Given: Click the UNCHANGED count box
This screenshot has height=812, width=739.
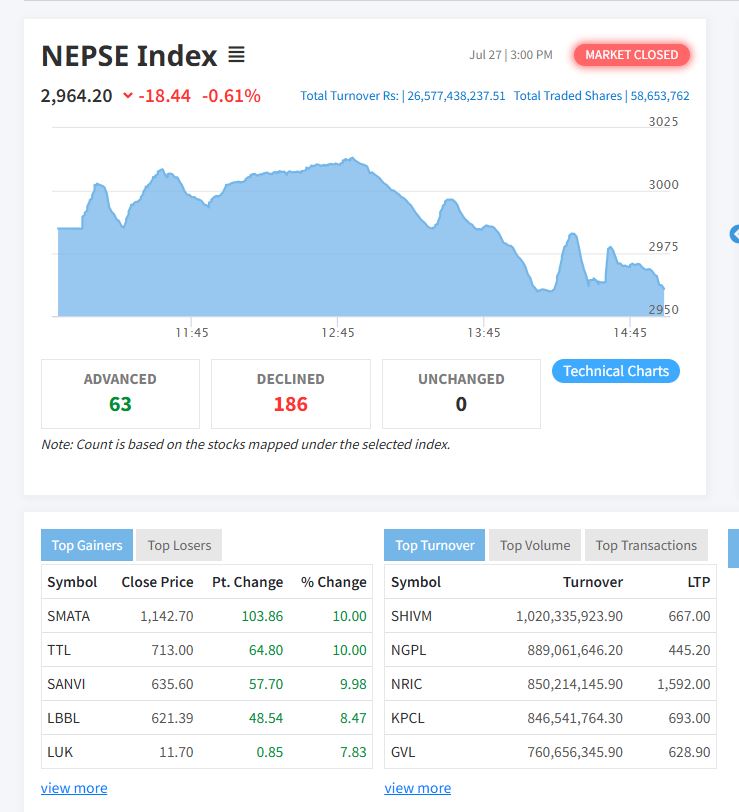Looking at the screenshot, I should (461, 393).
